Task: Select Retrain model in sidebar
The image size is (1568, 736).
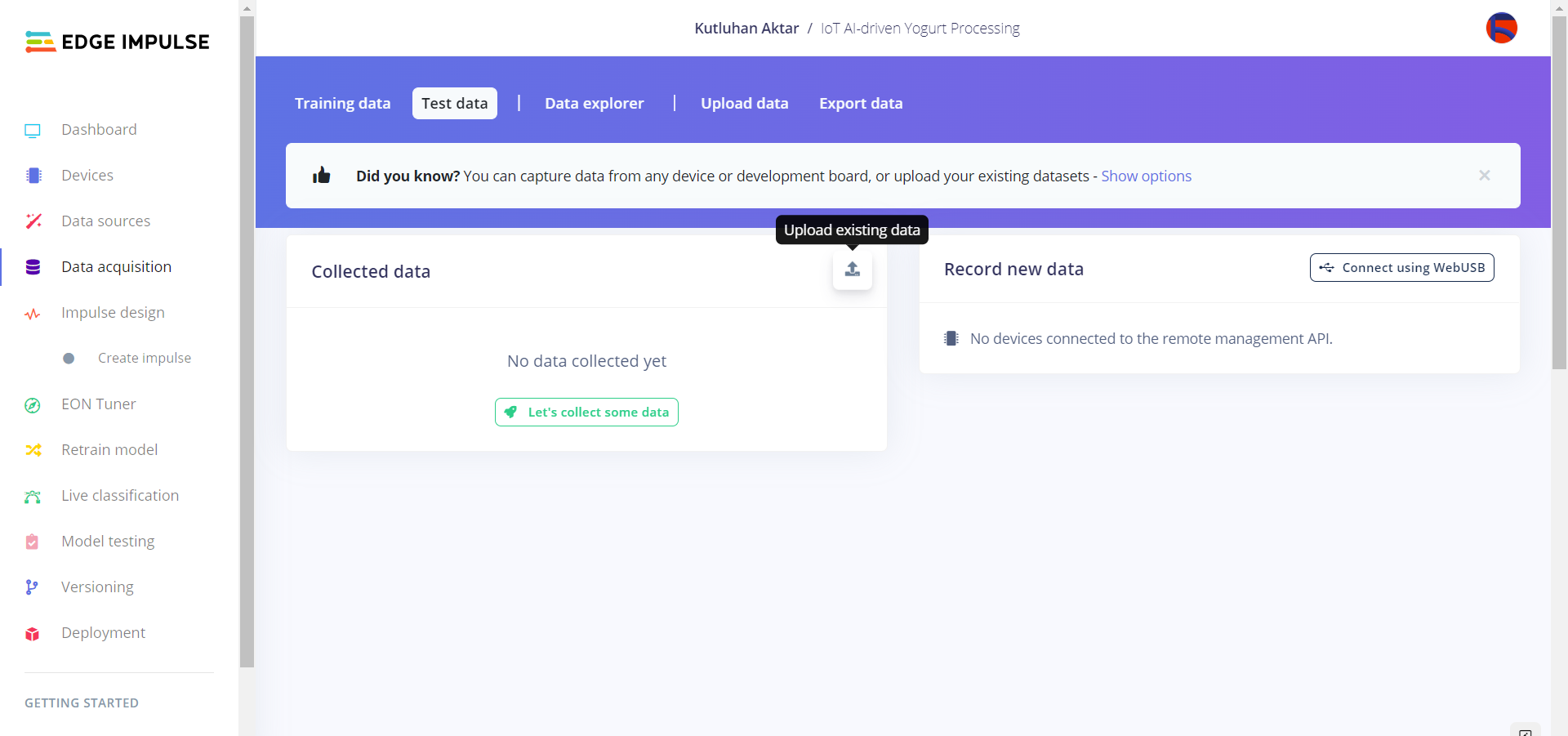Action: point(109,450)
